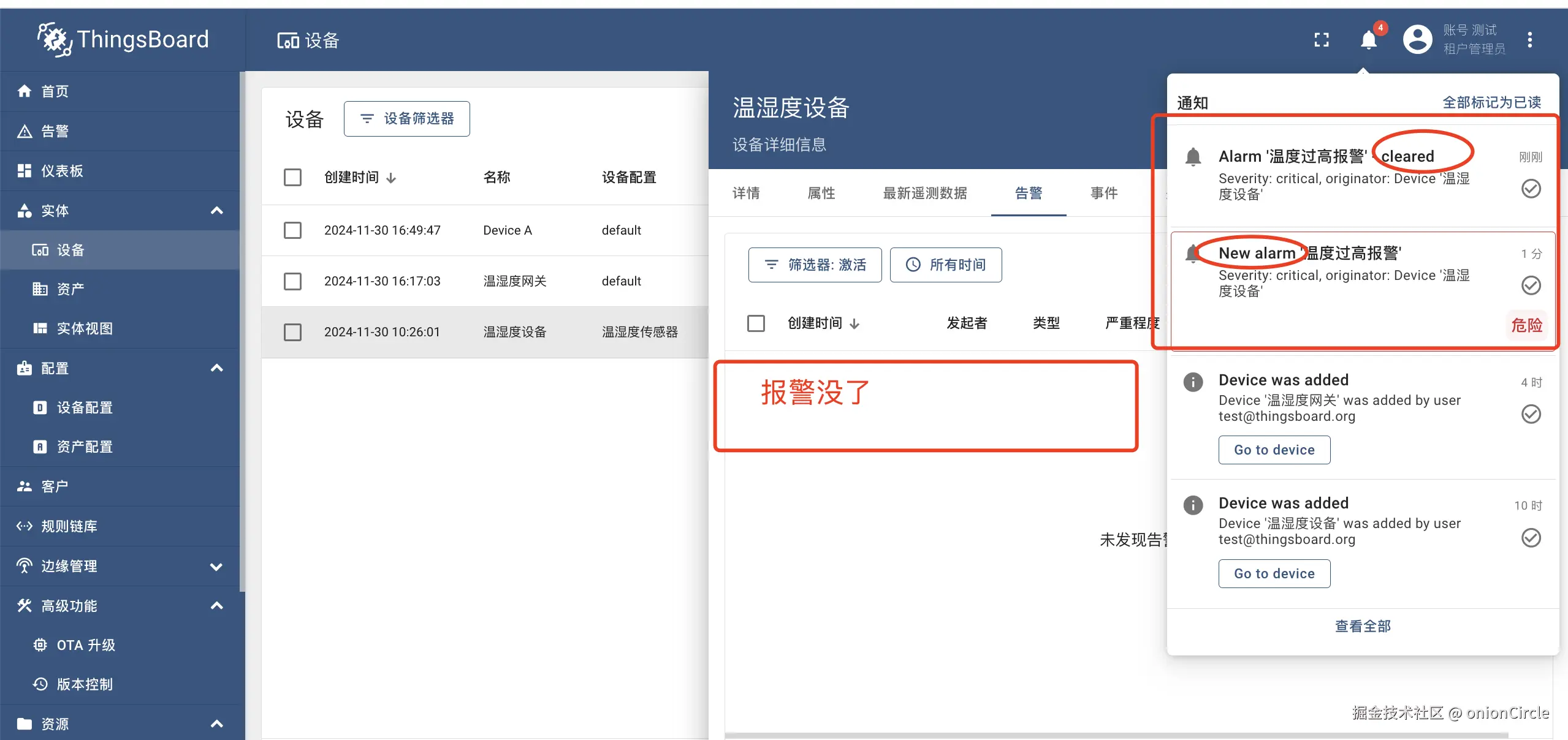The width and height of the screenshot is (1568, 740).
Task: Select the Device A row checkbox
Action: point(292,230)
